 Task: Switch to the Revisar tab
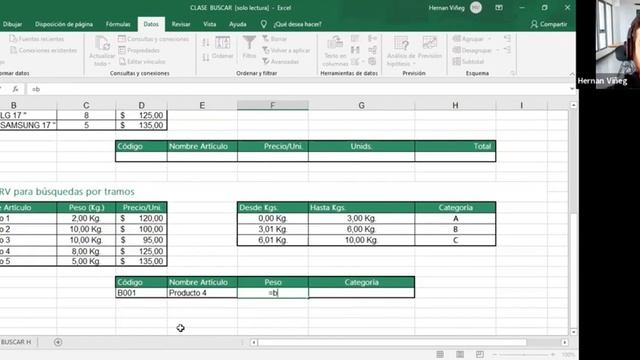click(181, 24)
